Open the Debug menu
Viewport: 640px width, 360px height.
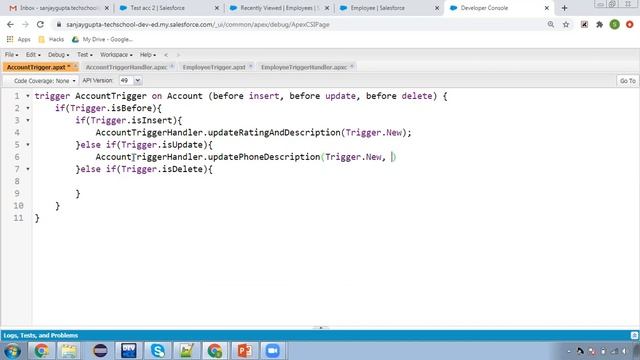pos(58,55)
